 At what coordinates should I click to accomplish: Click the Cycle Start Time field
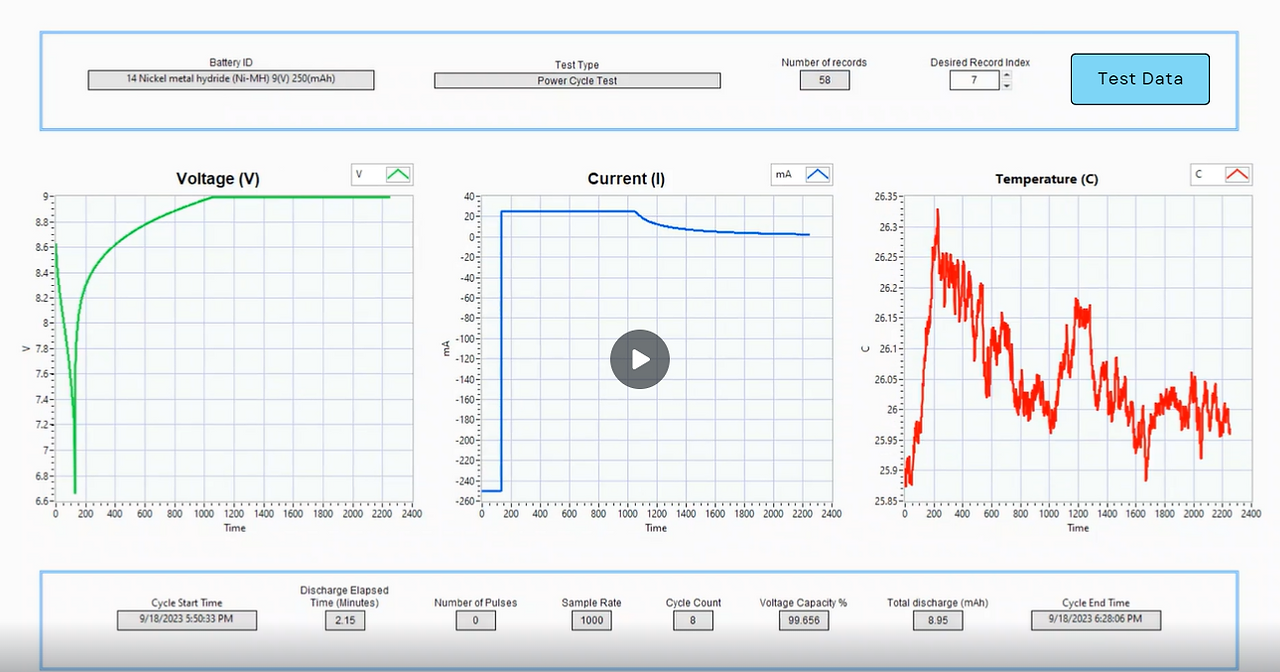coord(187,620)
